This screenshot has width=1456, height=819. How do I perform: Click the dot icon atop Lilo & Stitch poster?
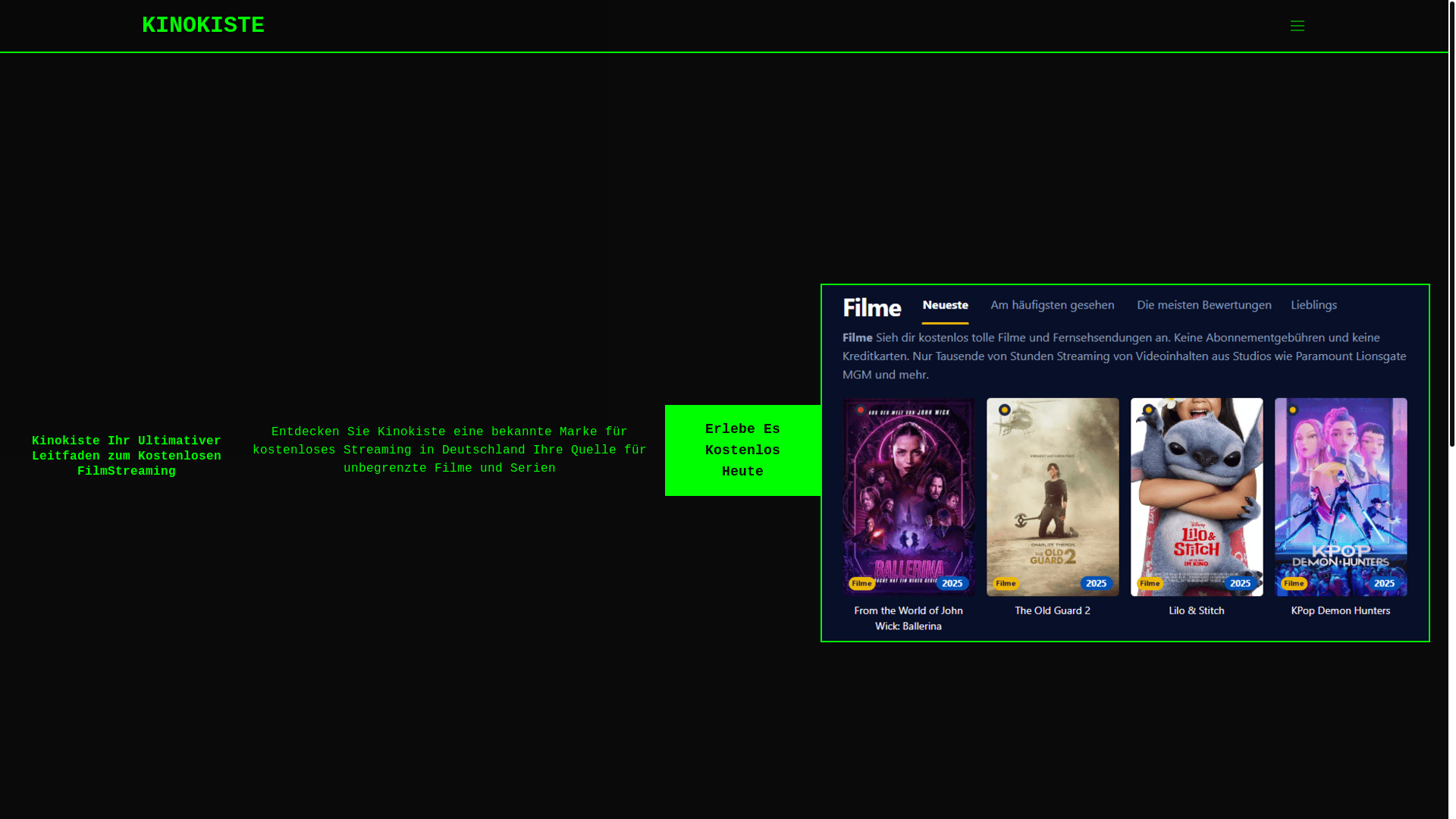(x=1149, y=410)
